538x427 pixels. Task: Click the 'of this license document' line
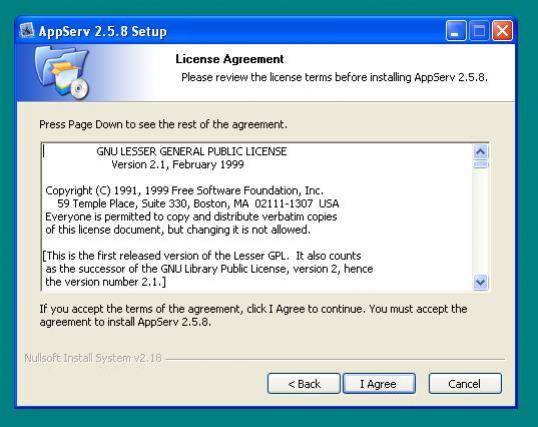click(x=178, y=230)
